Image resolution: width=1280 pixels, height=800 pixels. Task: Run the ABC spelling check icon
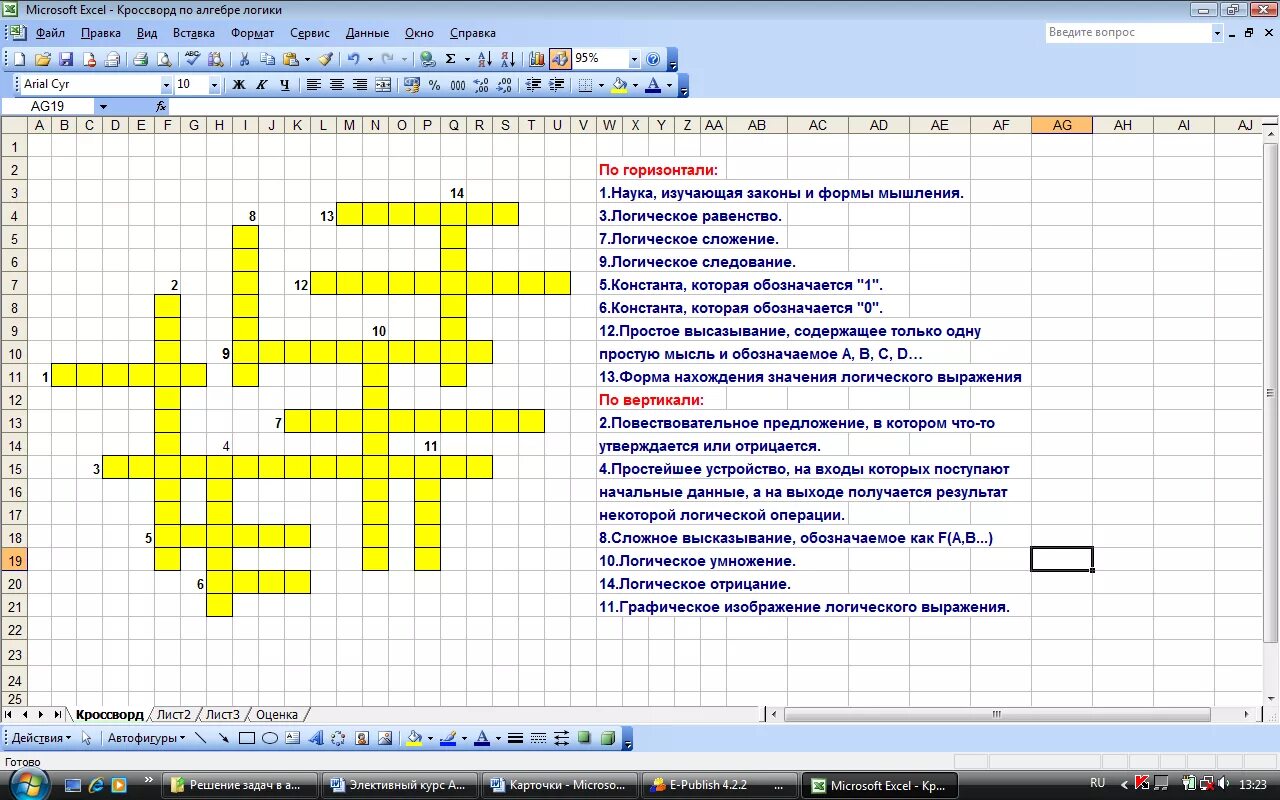tap(193, 59)
